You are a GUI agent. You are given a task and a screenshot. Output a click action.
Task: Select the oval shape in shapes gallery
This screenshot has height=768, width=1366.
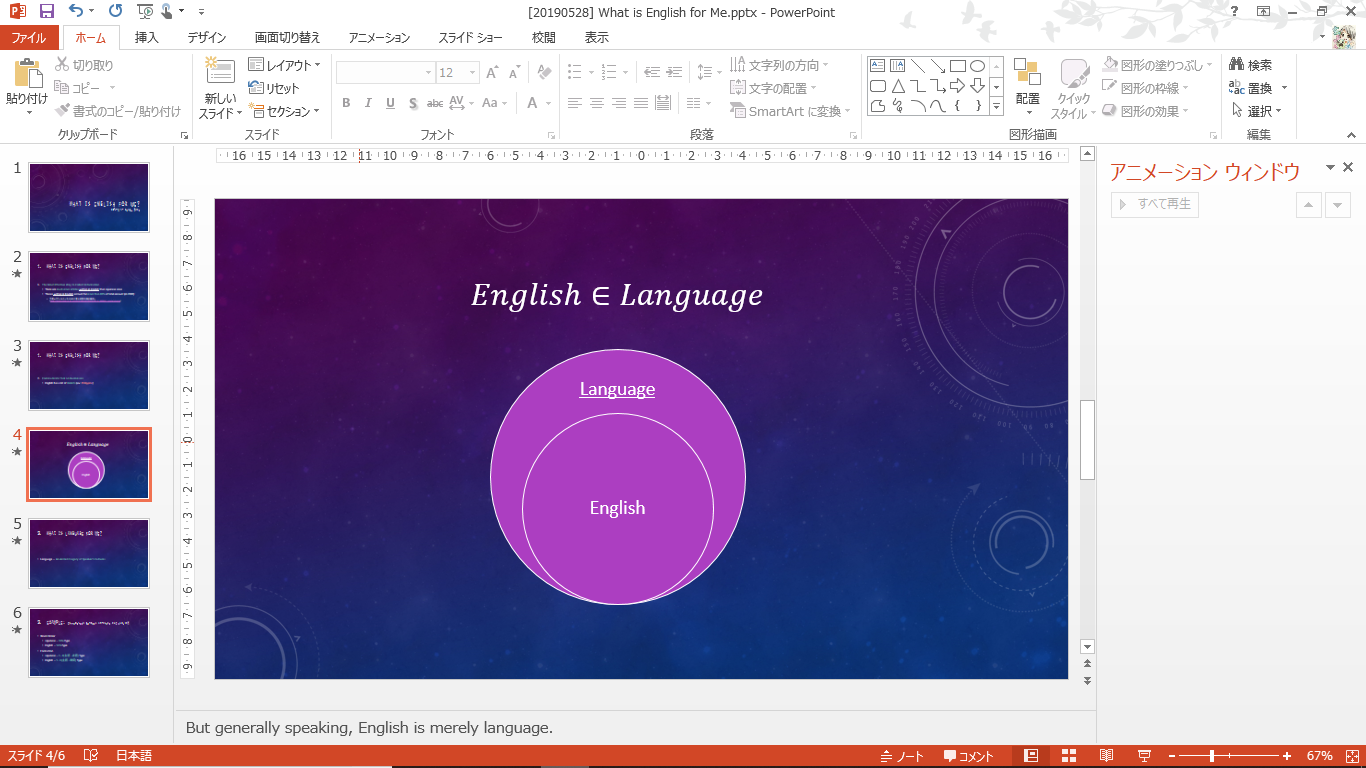(x=977, y=66)
